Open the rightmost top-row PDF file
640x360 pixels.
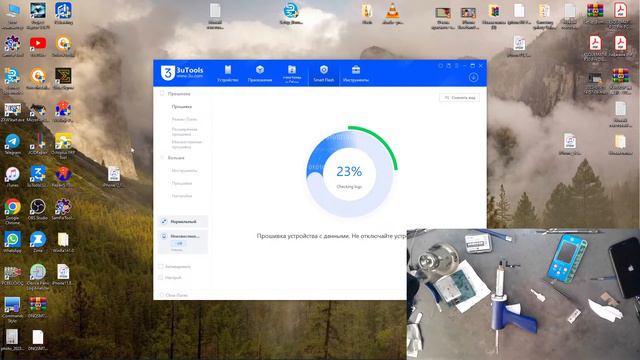coord(620,16)
